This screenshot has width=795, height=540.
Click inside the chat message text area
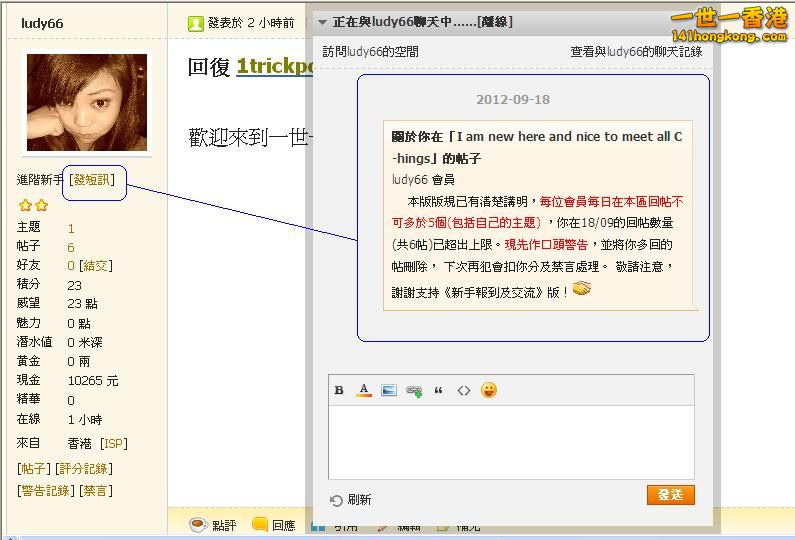pos(511,442)
